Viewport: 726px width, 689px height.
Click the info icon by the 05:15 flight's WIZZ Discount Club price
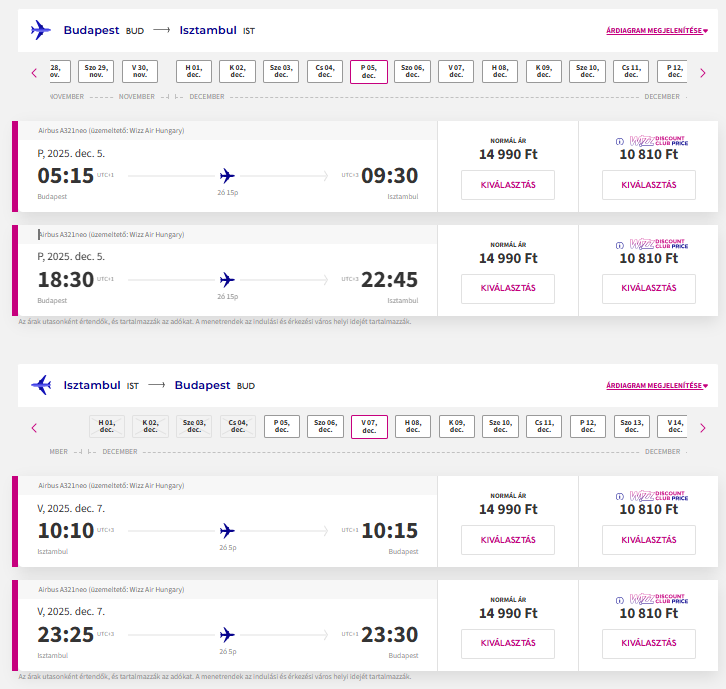(620, 142)
